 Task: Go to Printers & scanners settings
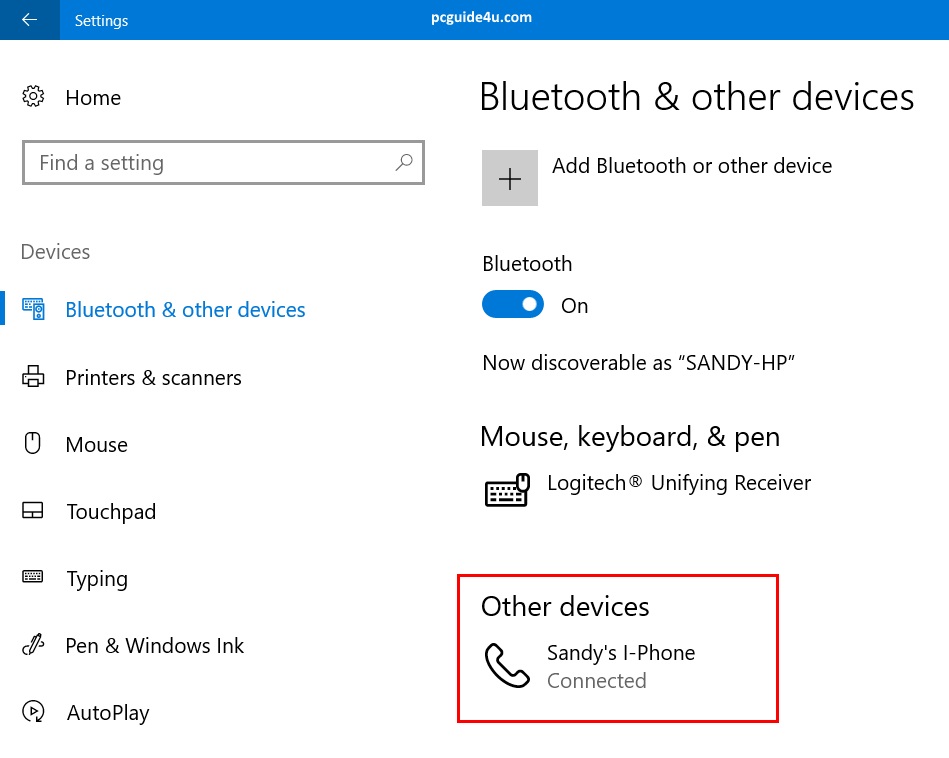pyautogui.click(x=153, y=378)
